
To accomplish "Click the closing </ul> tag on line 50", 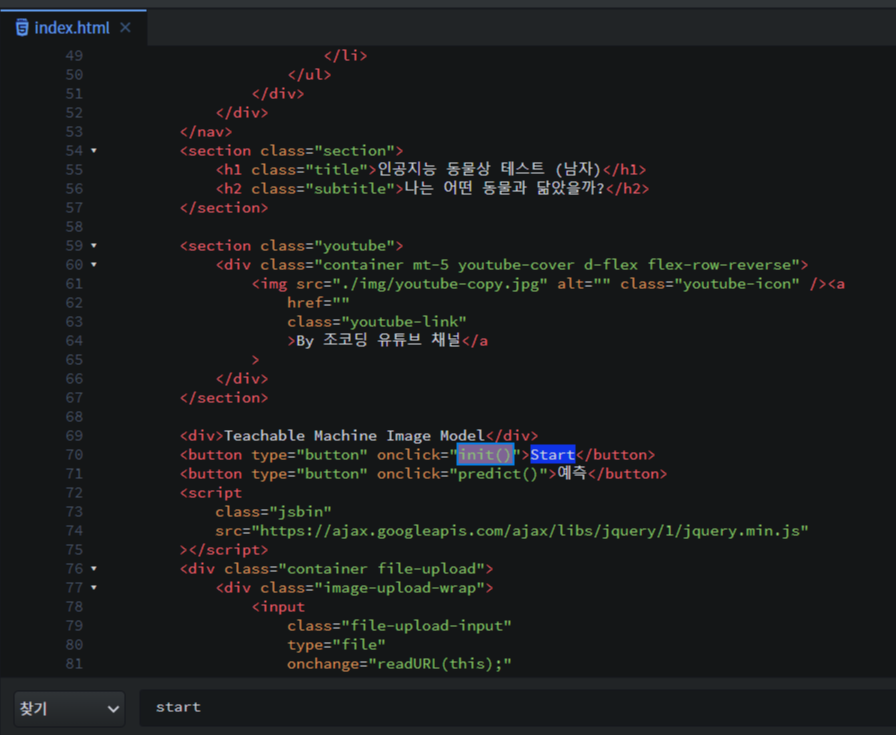I will pos(310,75).
